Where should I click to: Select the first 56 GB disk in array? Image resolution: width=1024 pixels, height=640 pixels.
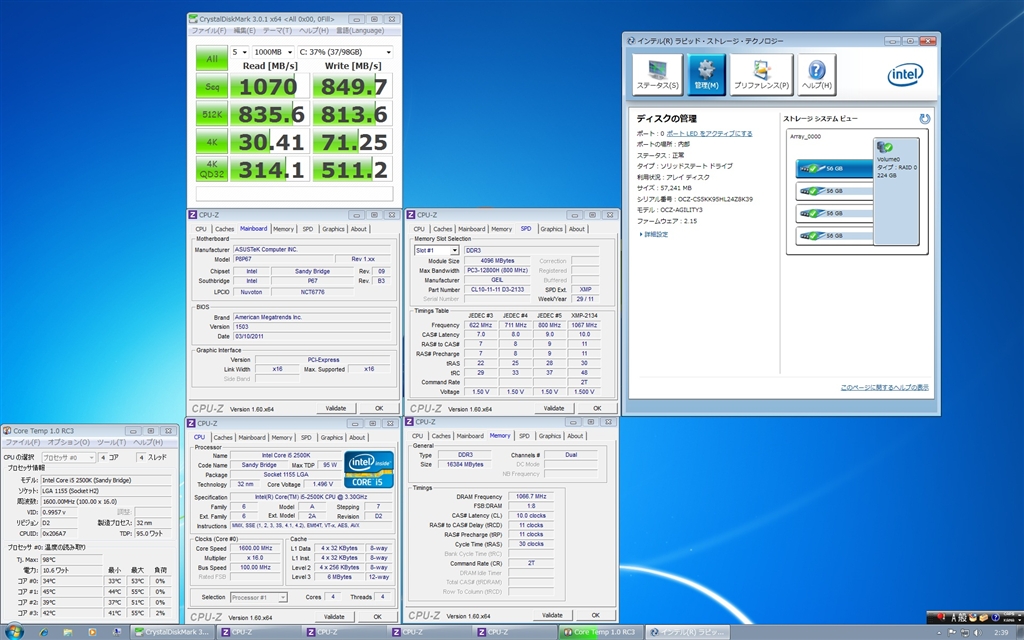[827, 169]
